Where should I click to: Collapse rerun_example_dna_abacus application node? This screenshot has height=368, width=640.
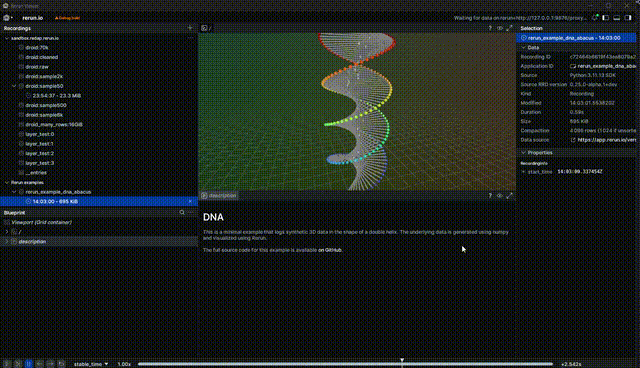point(14,192)
